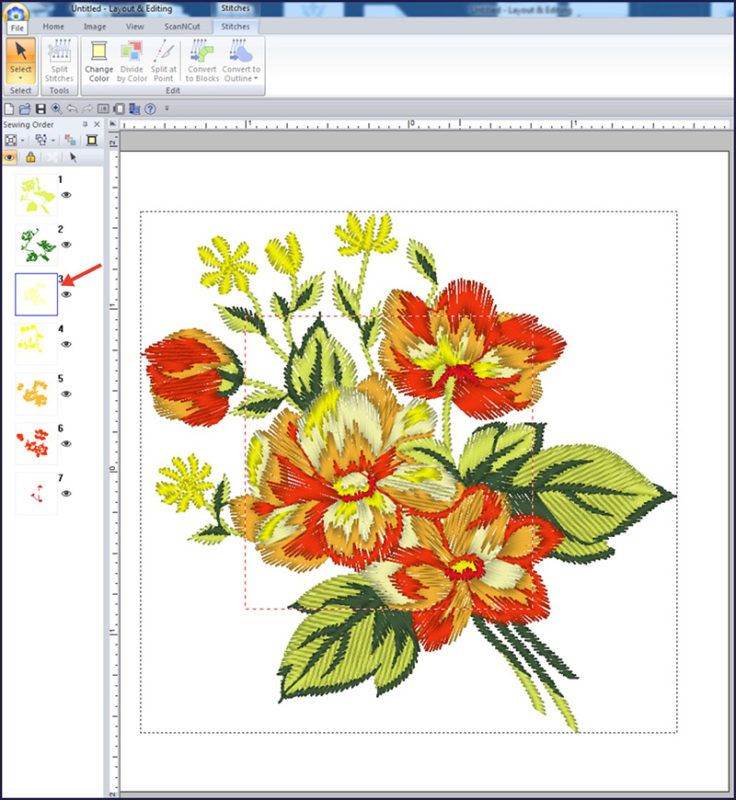Expand the Select tool dropdown arrow
736x800 pixels.
coord(21,79)
